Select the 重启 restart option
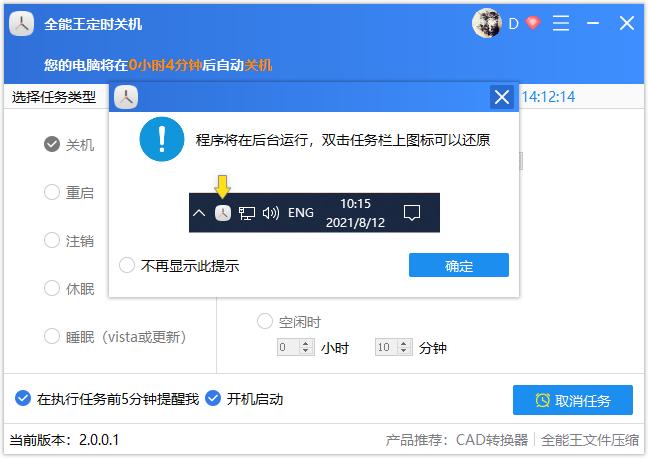 point(69,193)
